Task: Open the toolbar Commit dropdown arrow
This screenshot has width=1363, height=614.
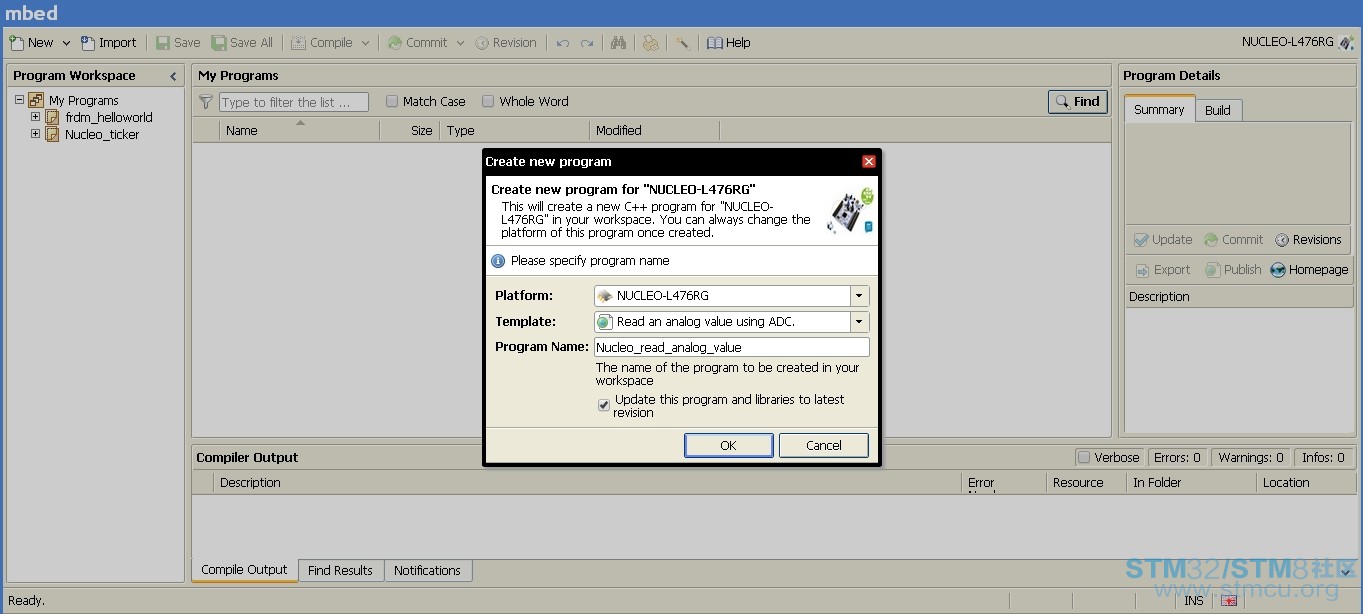Action: pyautogui.click(x=460, y=43)
